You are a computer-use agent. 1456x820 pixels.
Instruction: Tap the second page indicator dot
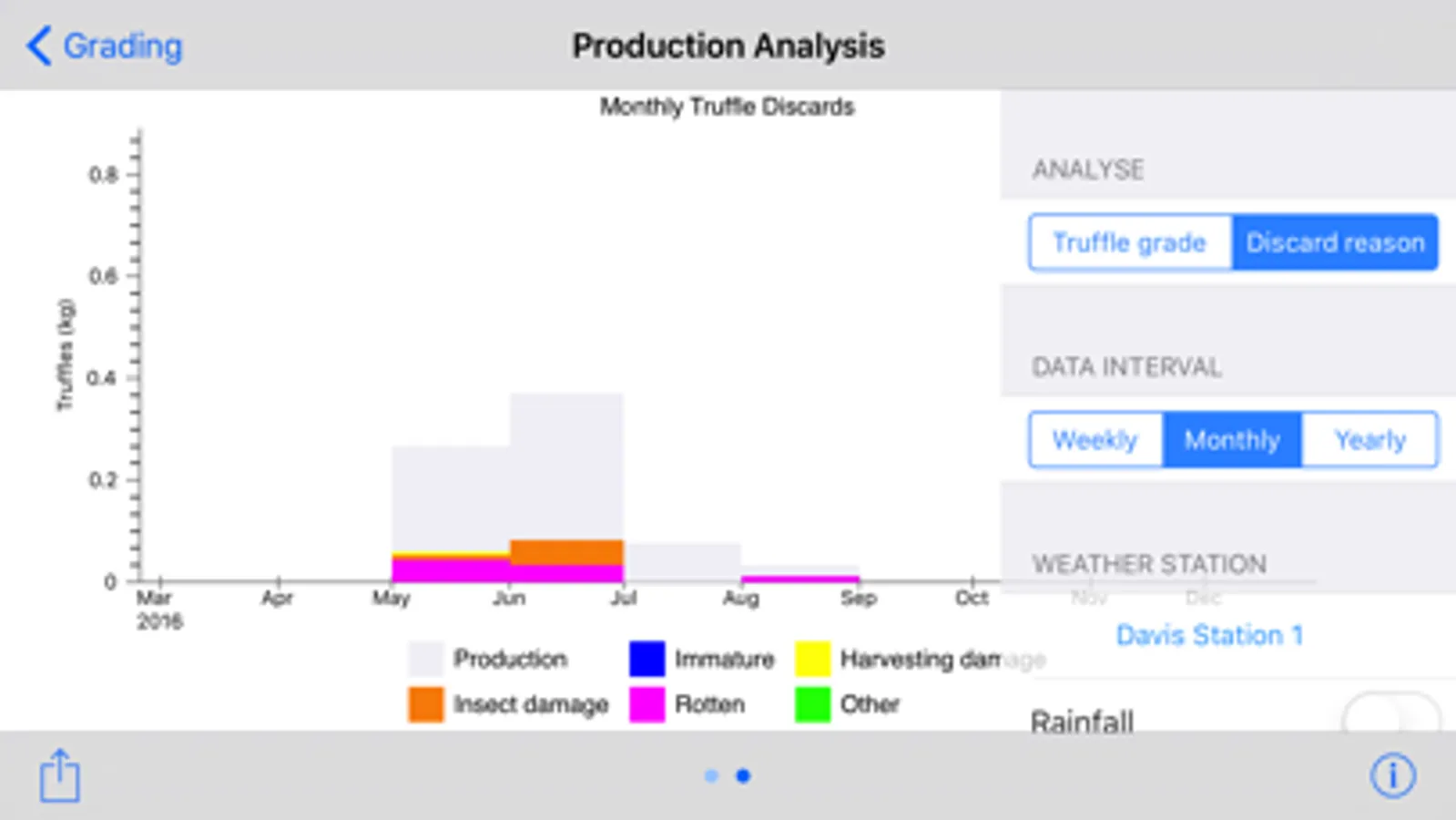tap(743, 775)
